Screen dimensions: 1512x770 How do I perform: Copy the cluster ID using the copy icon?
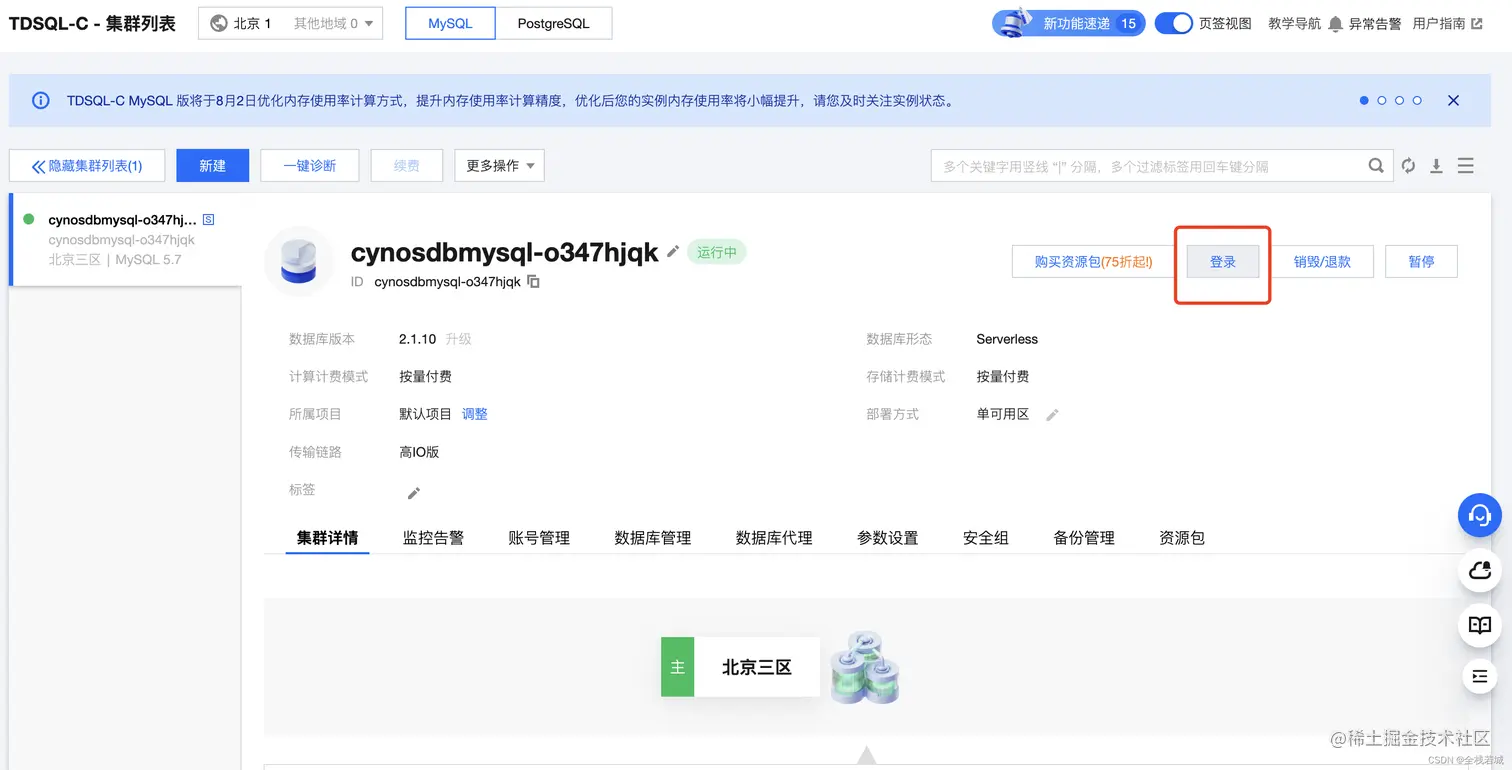[x=533, y=282]
